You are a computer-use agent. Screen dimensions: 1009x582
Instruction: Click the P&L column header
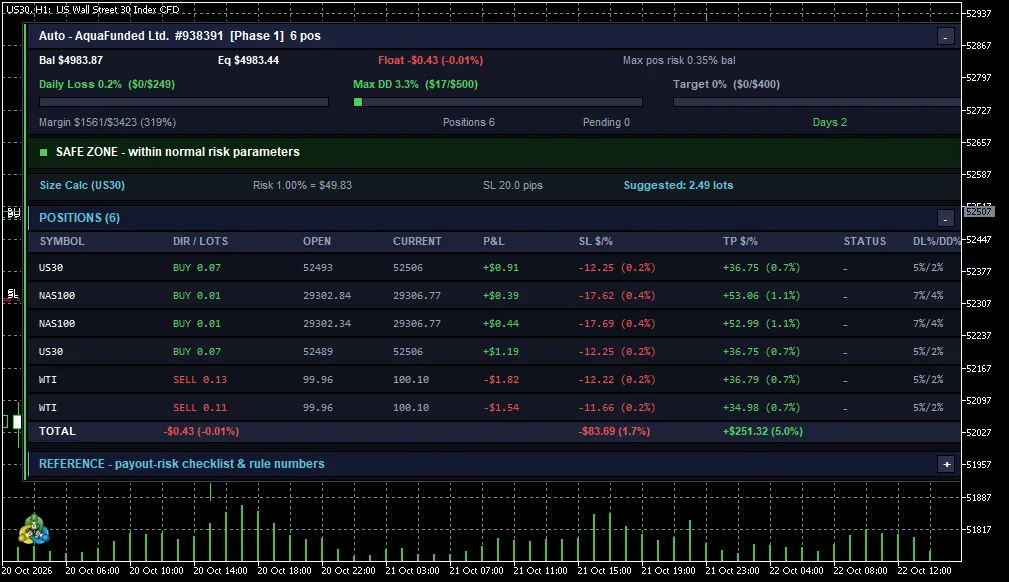click(x=494, y=241)
